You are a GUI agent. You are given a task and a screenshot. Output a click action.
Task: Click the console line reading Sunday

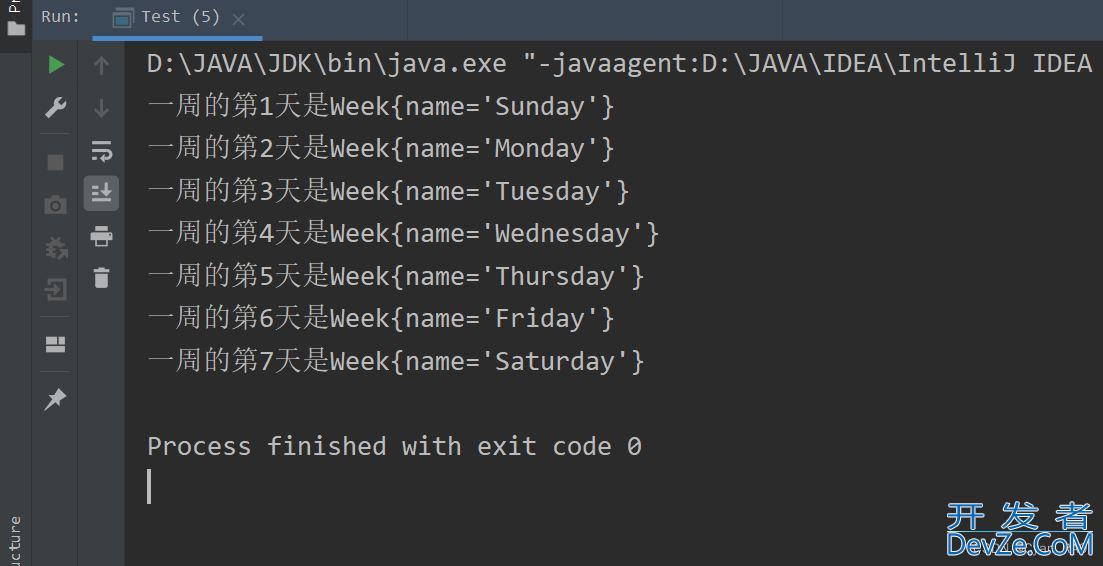click(381, 107)
